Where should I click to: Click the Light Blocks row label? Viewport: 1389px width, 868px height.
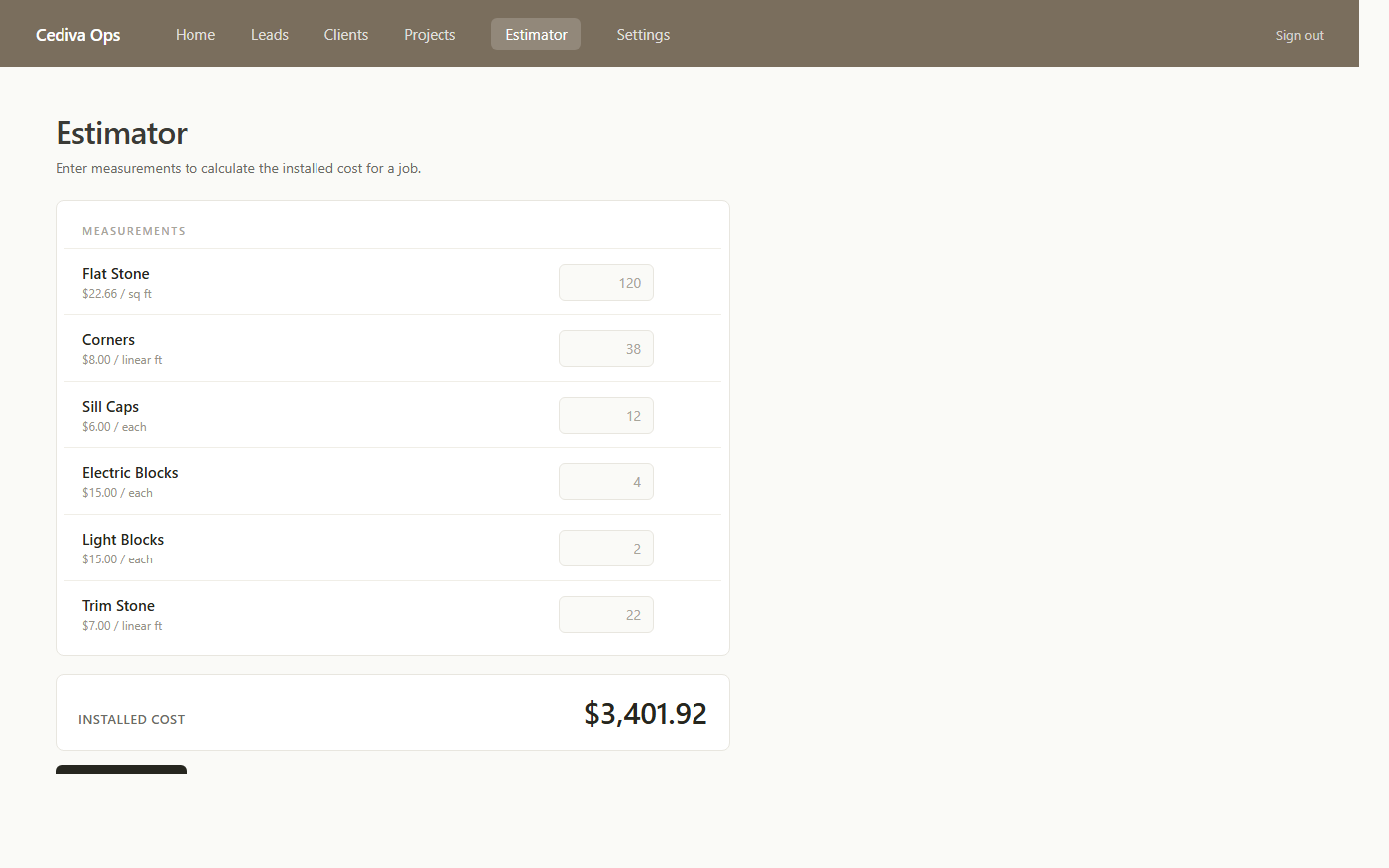click(x=123, y=540)
